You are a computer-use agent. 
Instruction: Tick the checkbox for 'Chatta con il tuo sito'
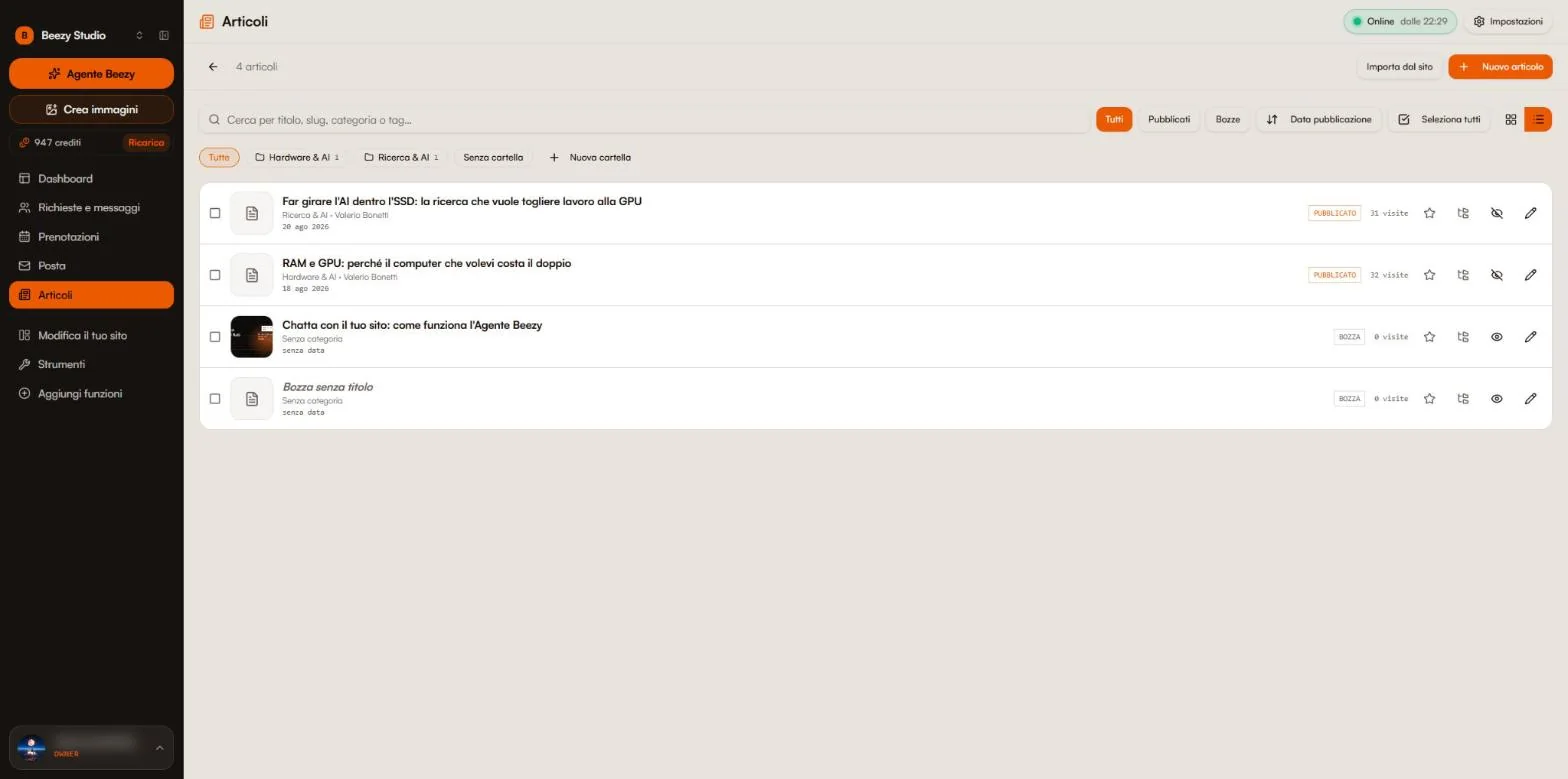click(x=215, y=337)
